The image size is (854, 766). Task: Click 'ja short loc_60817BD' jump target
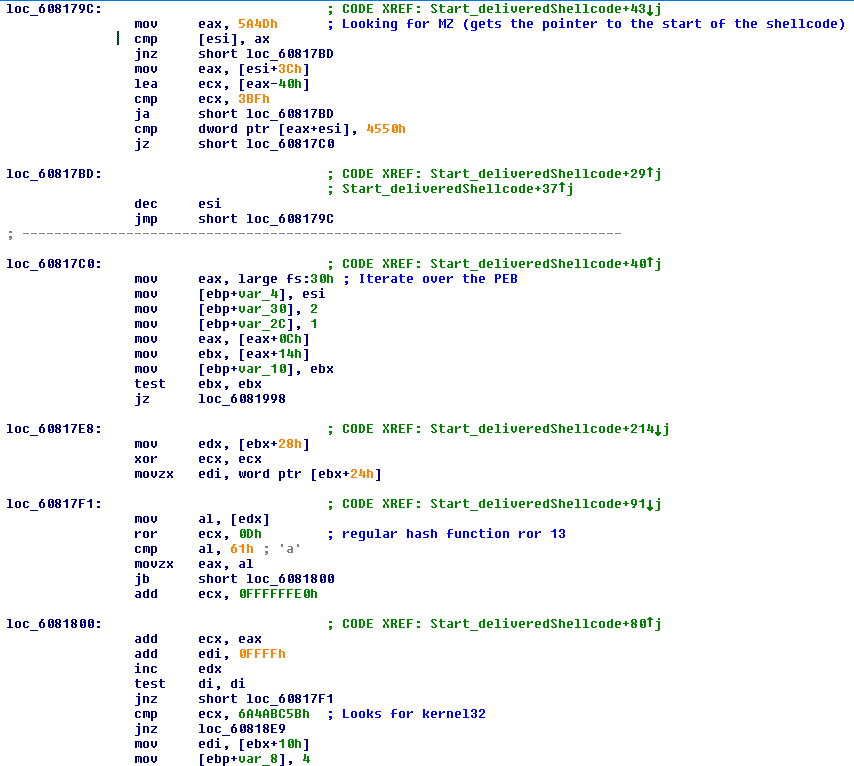[x=289, y=114]
